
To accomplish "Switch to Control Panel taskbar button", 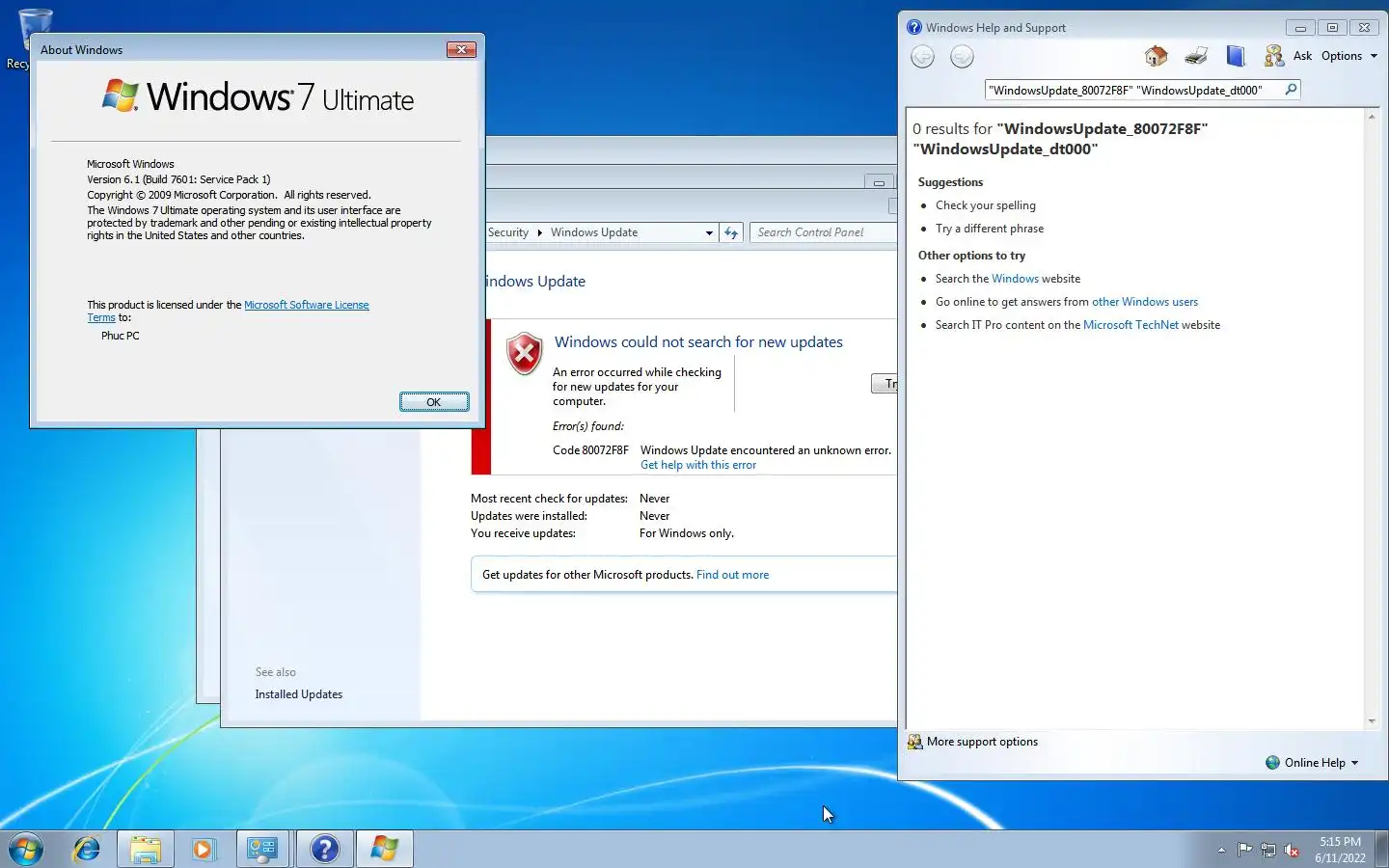I will pyautogui.click(x=262, y=850).
